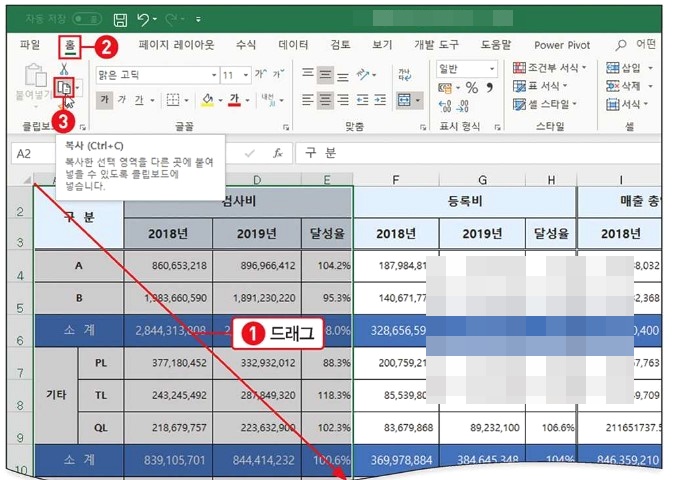The height and width of the screenshot is (480, 674).
Task: Toggle bold (가) formatting
Action: click(x=104, y=100)
